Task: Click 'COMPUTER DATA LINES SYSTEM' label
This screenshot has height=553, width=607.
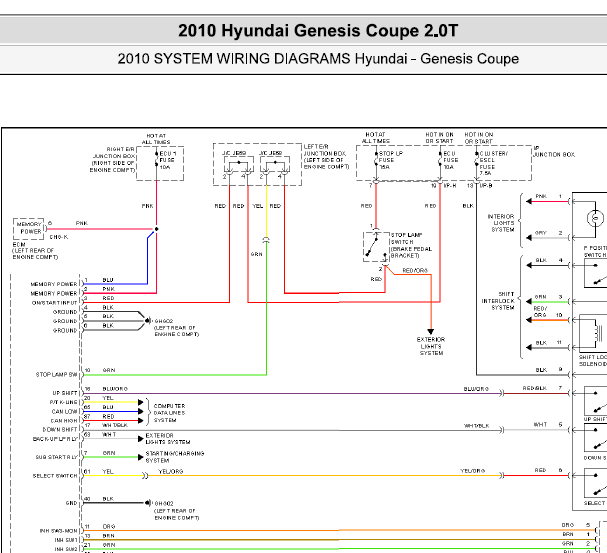Action: coord(169,413)
